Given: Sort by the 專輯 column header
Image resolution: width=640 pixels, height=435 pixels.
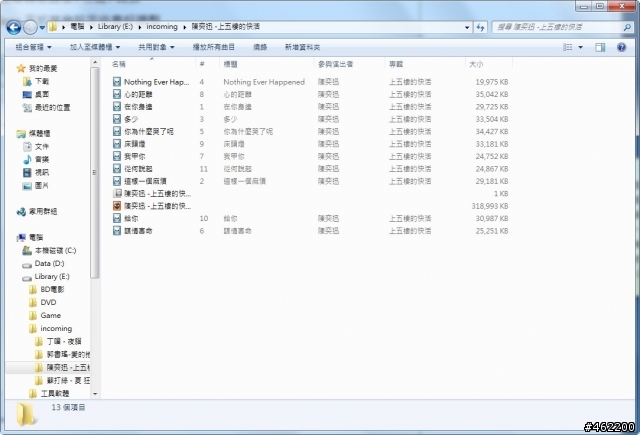Looking at the screenshot, I should point(425,64).
